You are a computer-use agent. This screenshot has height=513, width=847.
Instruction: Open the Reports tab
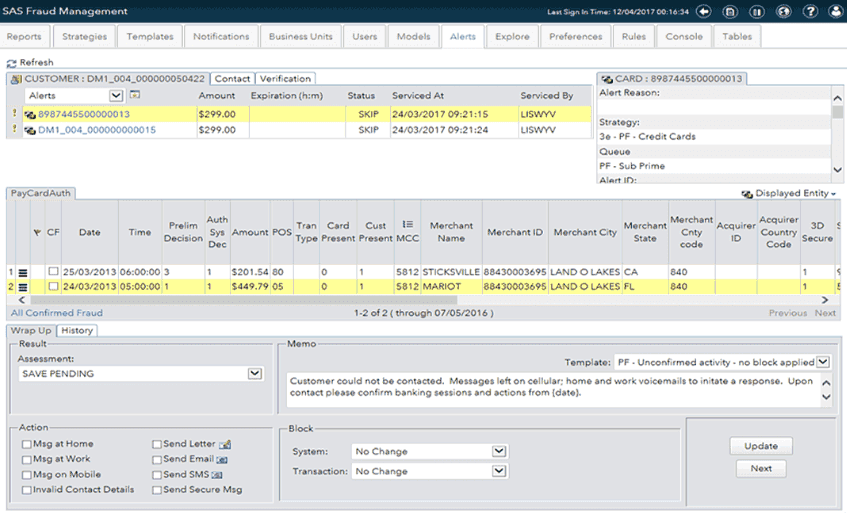point(24,37)
